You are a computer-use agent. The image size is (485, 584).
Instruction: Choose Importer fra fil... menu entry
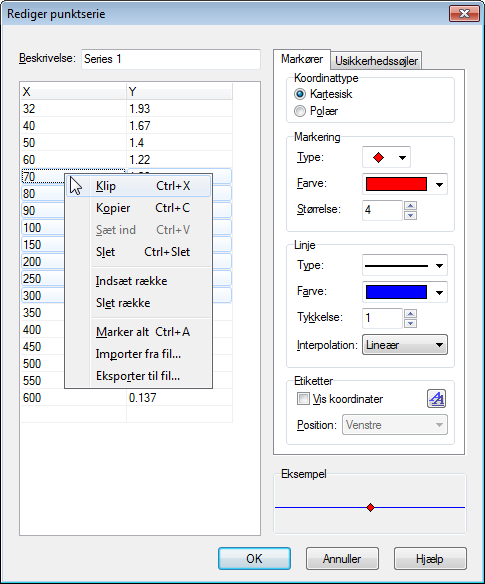point(139,354)
